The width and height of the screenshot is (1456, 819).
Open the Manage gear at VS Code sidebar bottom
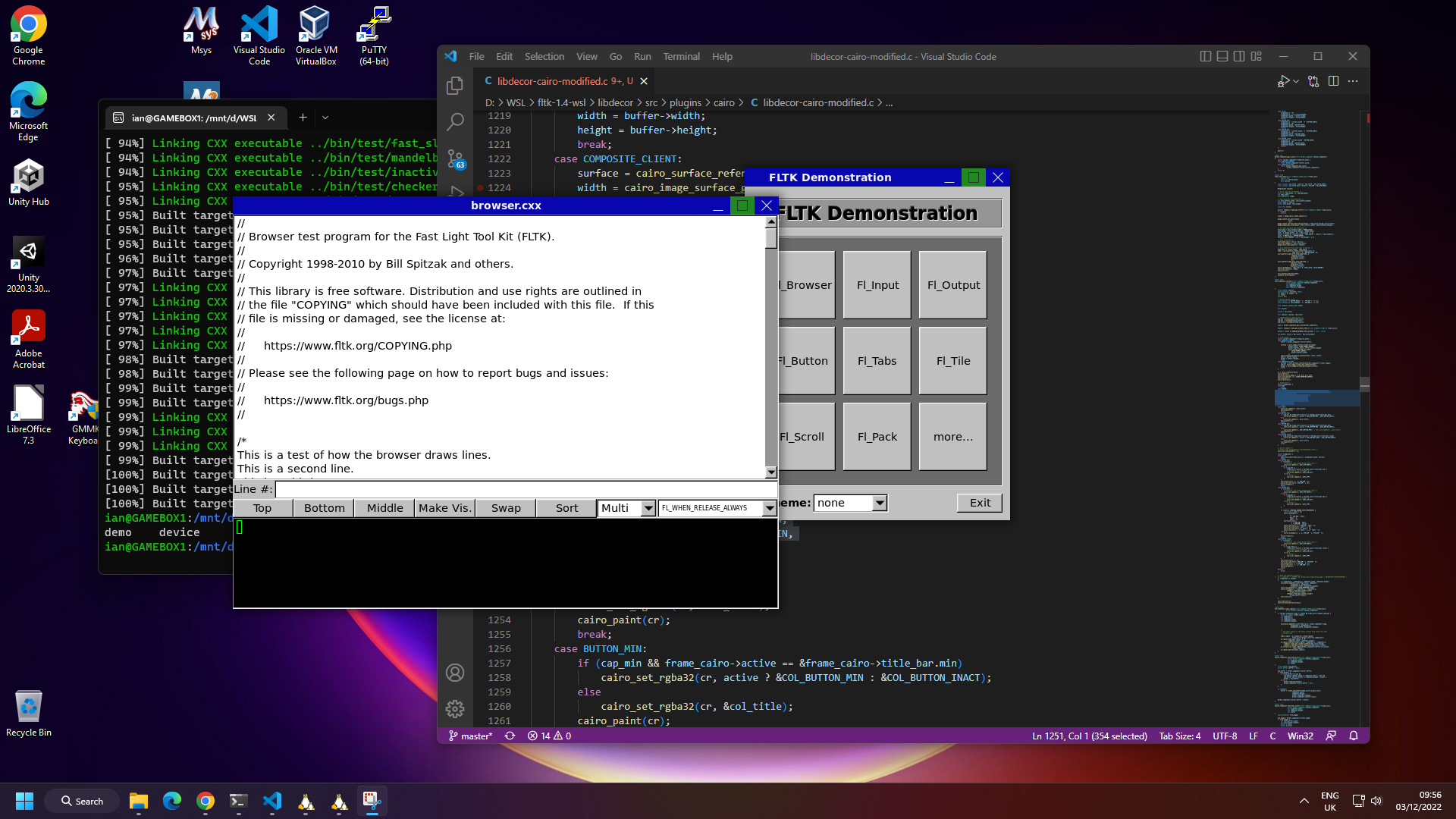point(455,709)
